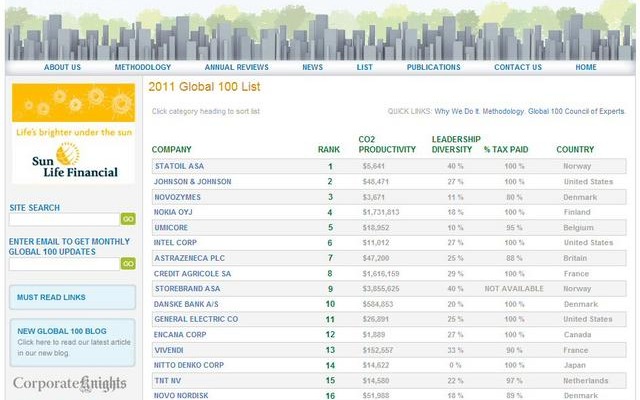Screen dimensions: 640x400
Task: Open the Must Read Links box
Action: (x=72, y=297)
